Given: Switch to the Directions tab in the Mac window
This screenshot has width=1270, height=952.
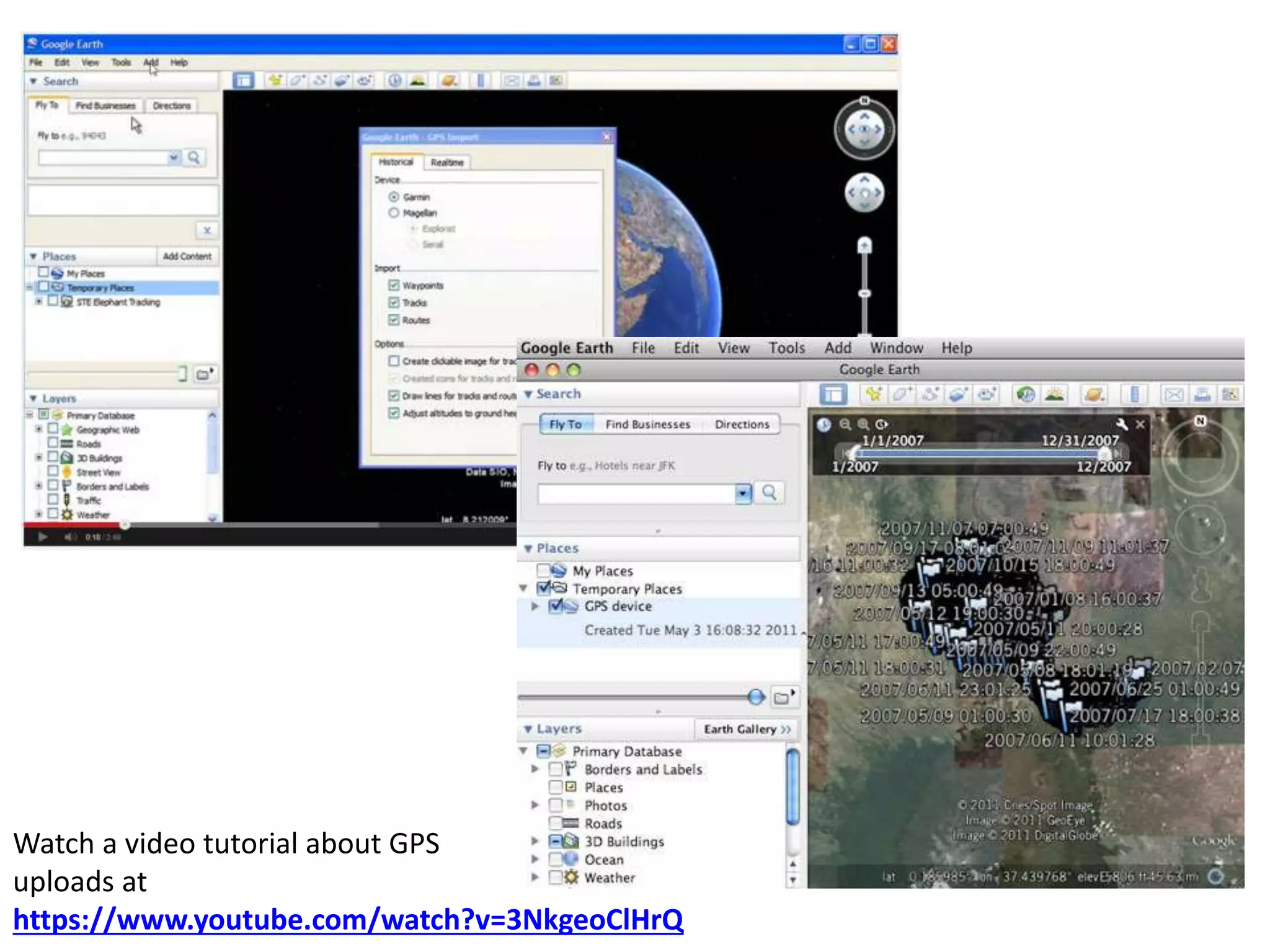Looking at the screenshot, I should coord(742,424).
